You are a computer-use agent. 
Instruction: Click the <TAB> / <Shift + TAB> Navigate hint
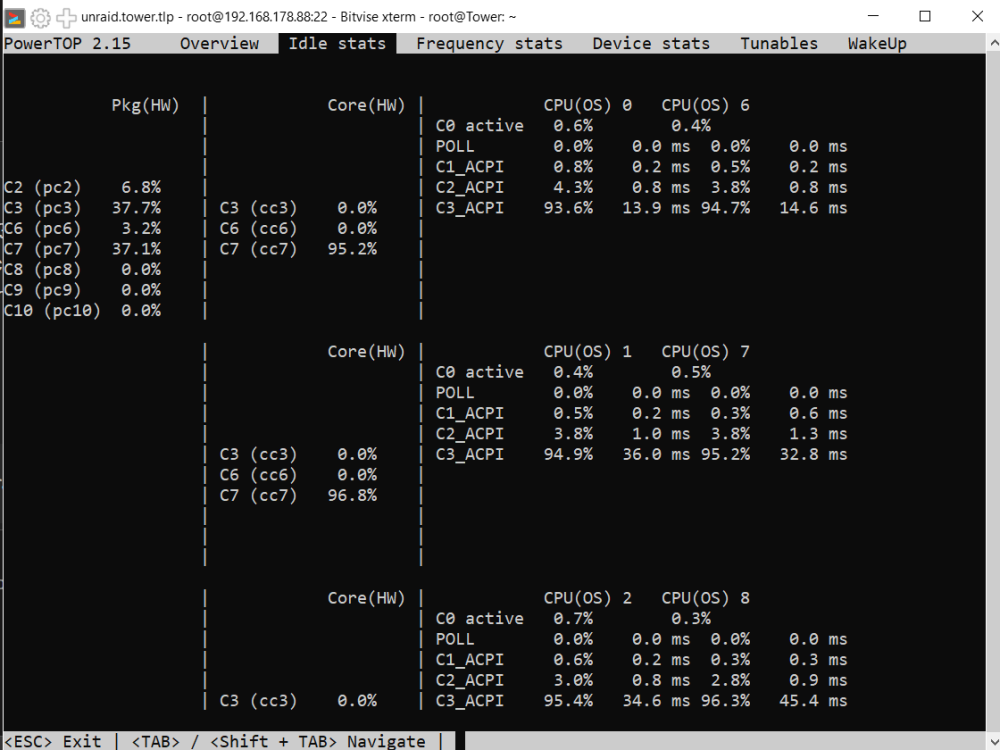(x=278, y=741)
